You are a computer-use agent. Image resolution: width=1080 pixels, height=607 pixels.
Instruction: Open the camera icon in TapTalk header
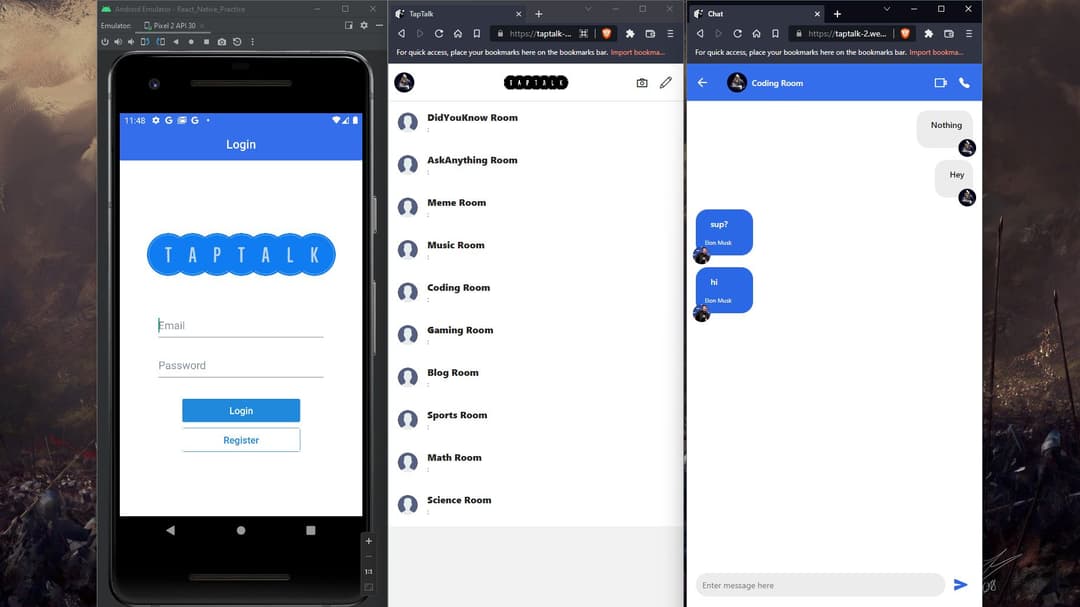642,83
